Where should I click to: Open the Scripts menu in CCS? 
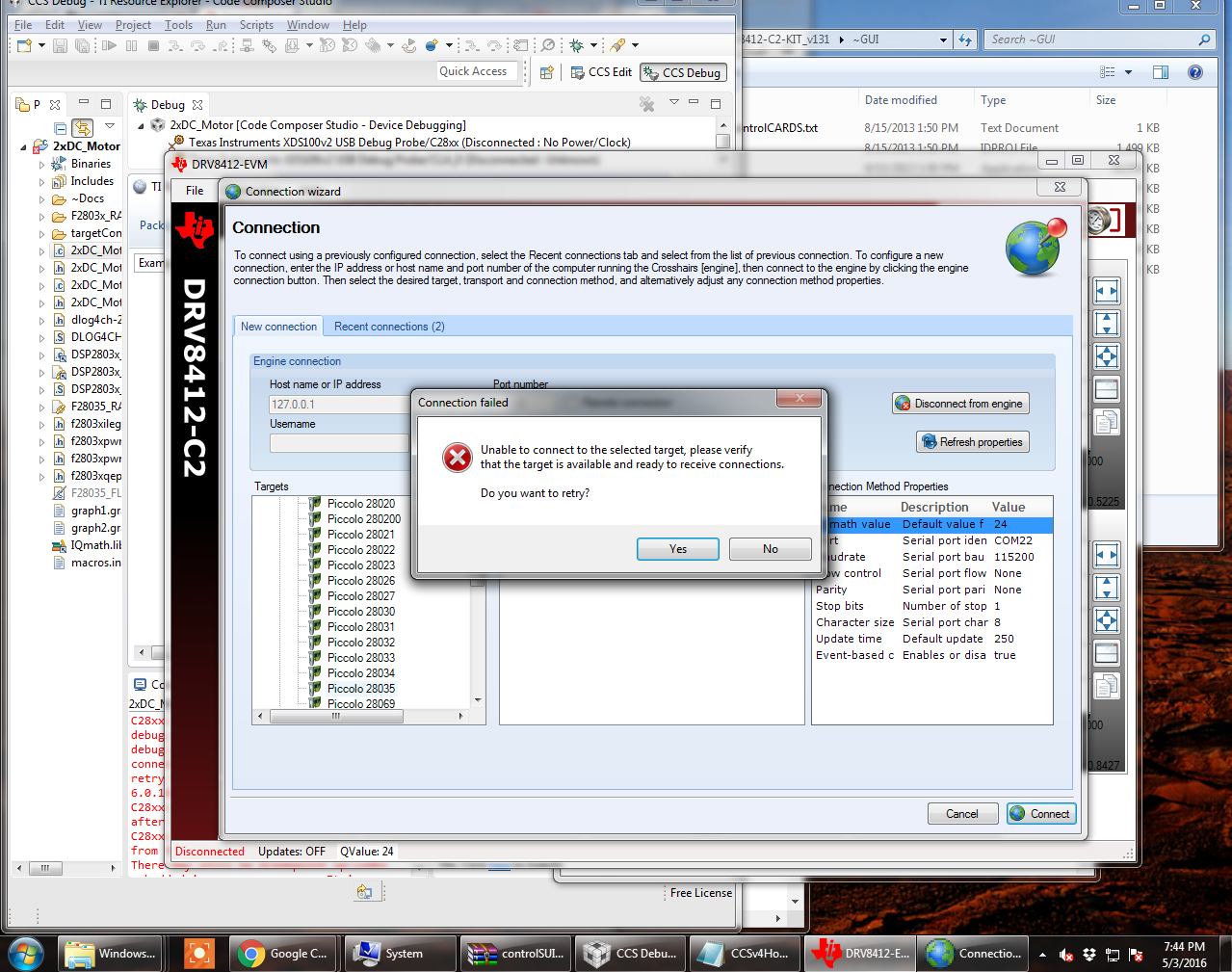256,25
